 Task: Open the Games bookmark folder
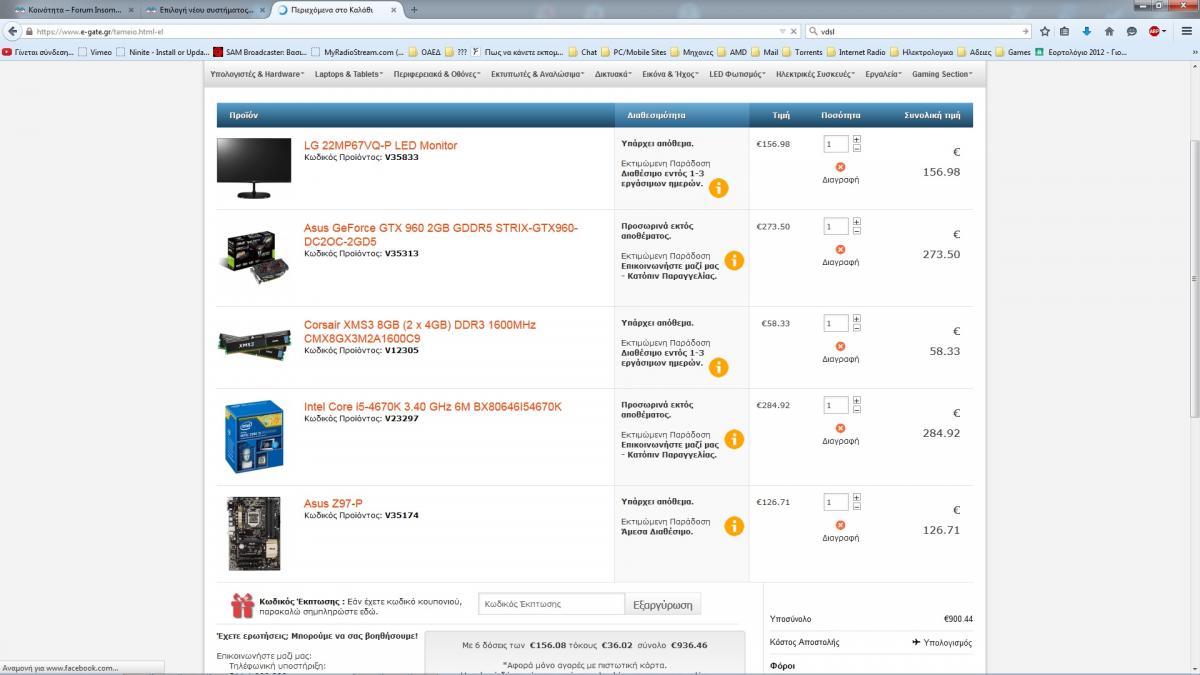click(x=1012, y=52)
